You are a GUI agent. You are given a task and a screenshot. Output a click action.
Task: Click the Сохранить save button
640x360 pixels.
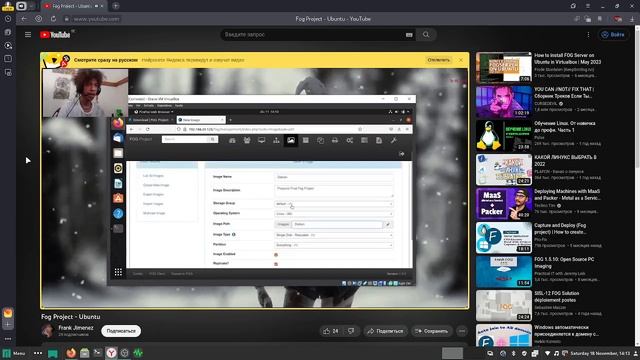tap(431, 331)
